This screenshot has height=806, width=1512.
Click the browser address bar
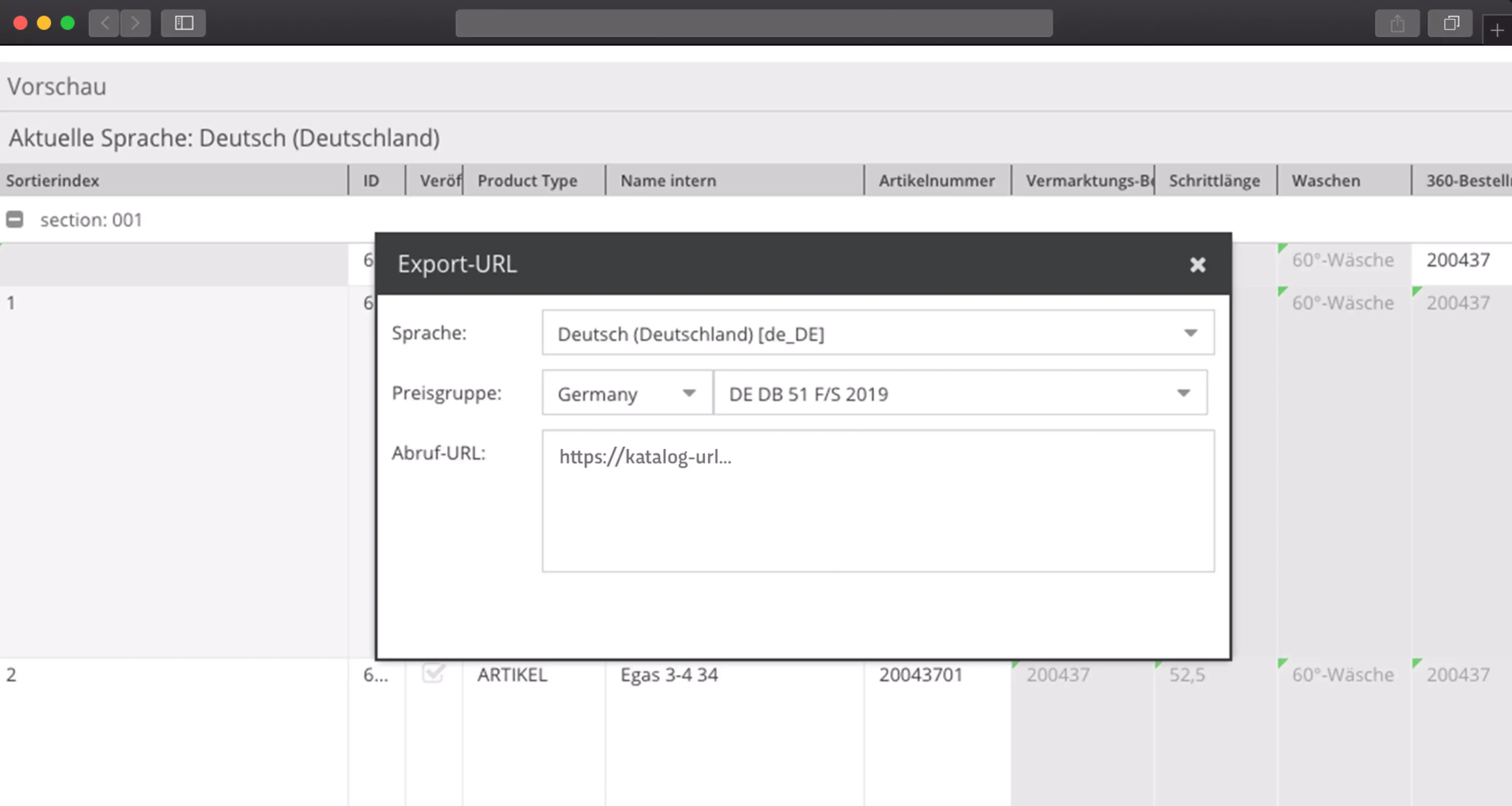coord(754,24)
